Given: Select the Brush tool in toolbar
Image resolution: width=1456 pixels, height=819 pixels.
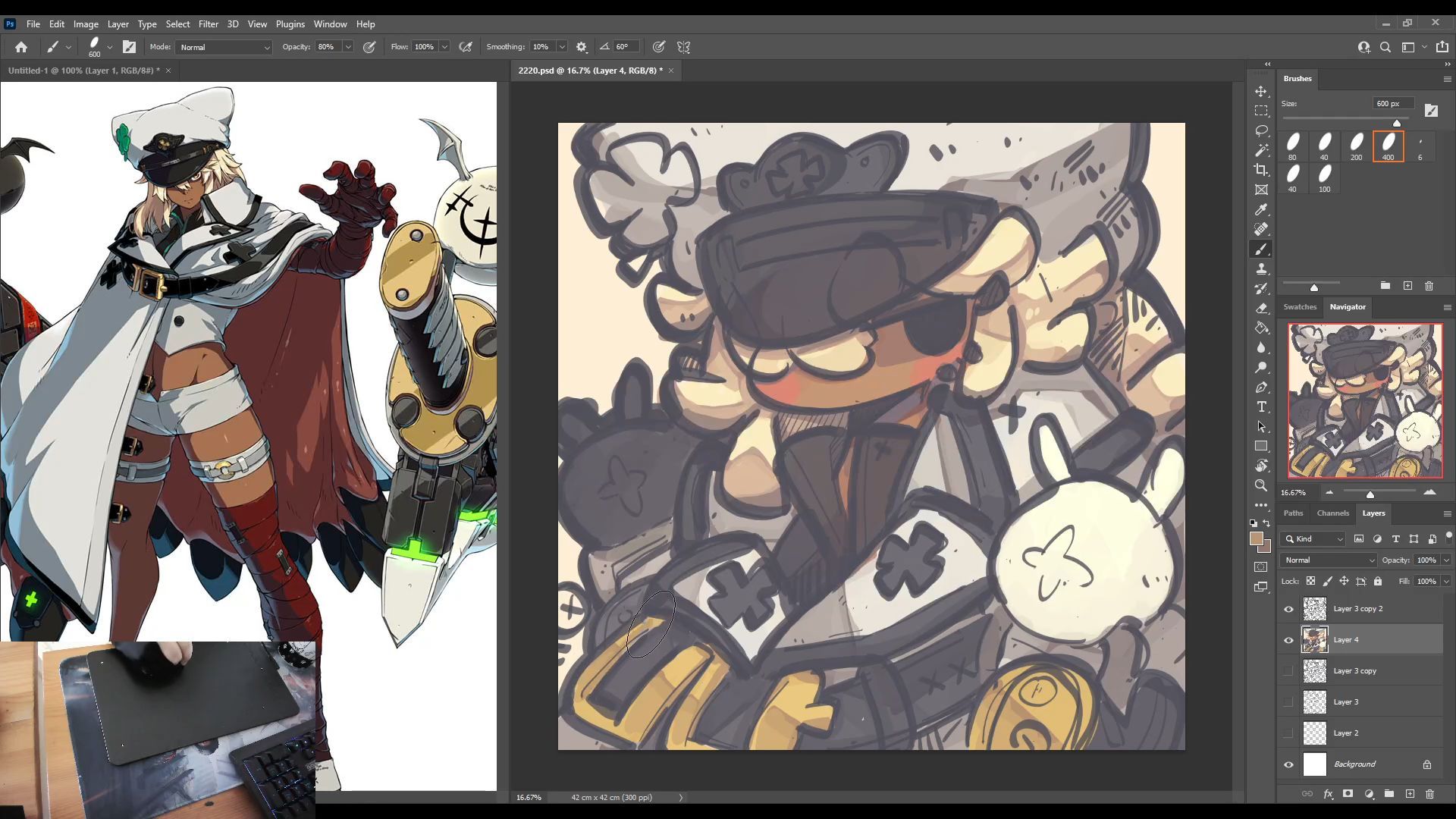Looking at the screenshot, I should click(1261, 249).
